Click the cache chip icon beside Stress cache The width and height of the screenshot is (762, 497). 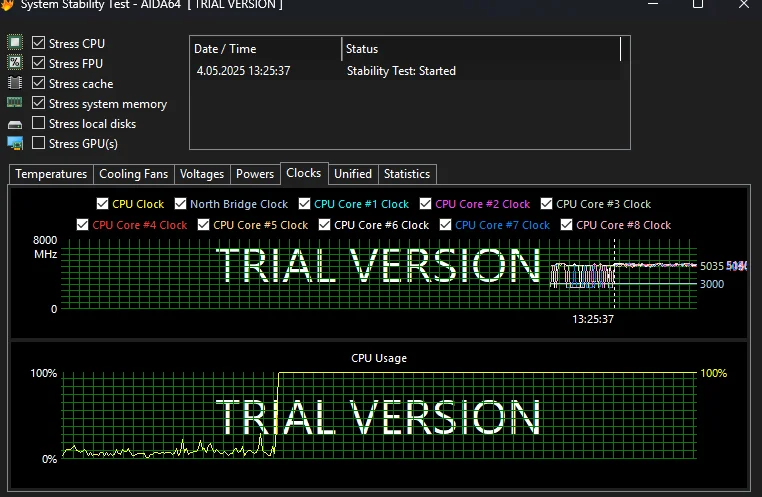15,83
